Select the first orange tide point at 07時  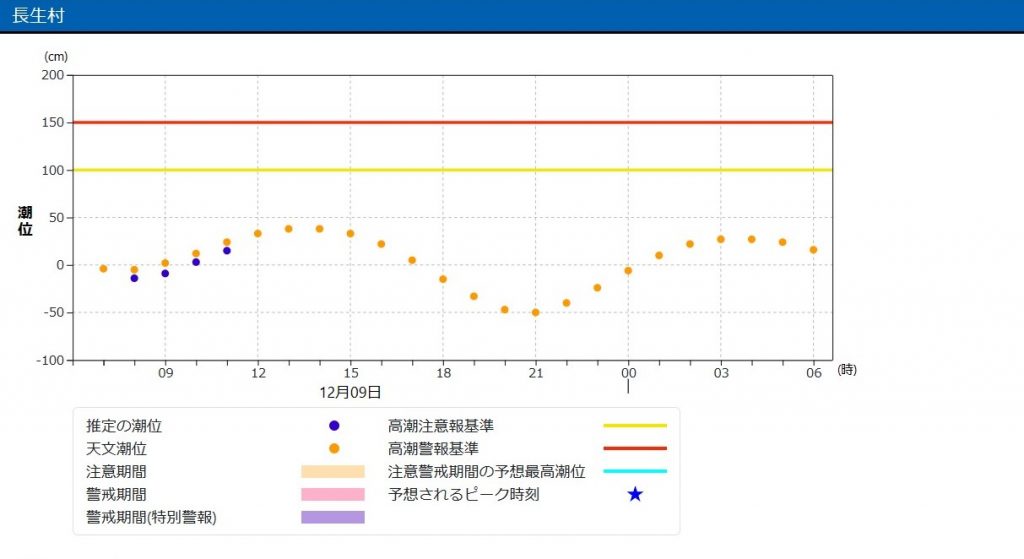tap(103, 269)
